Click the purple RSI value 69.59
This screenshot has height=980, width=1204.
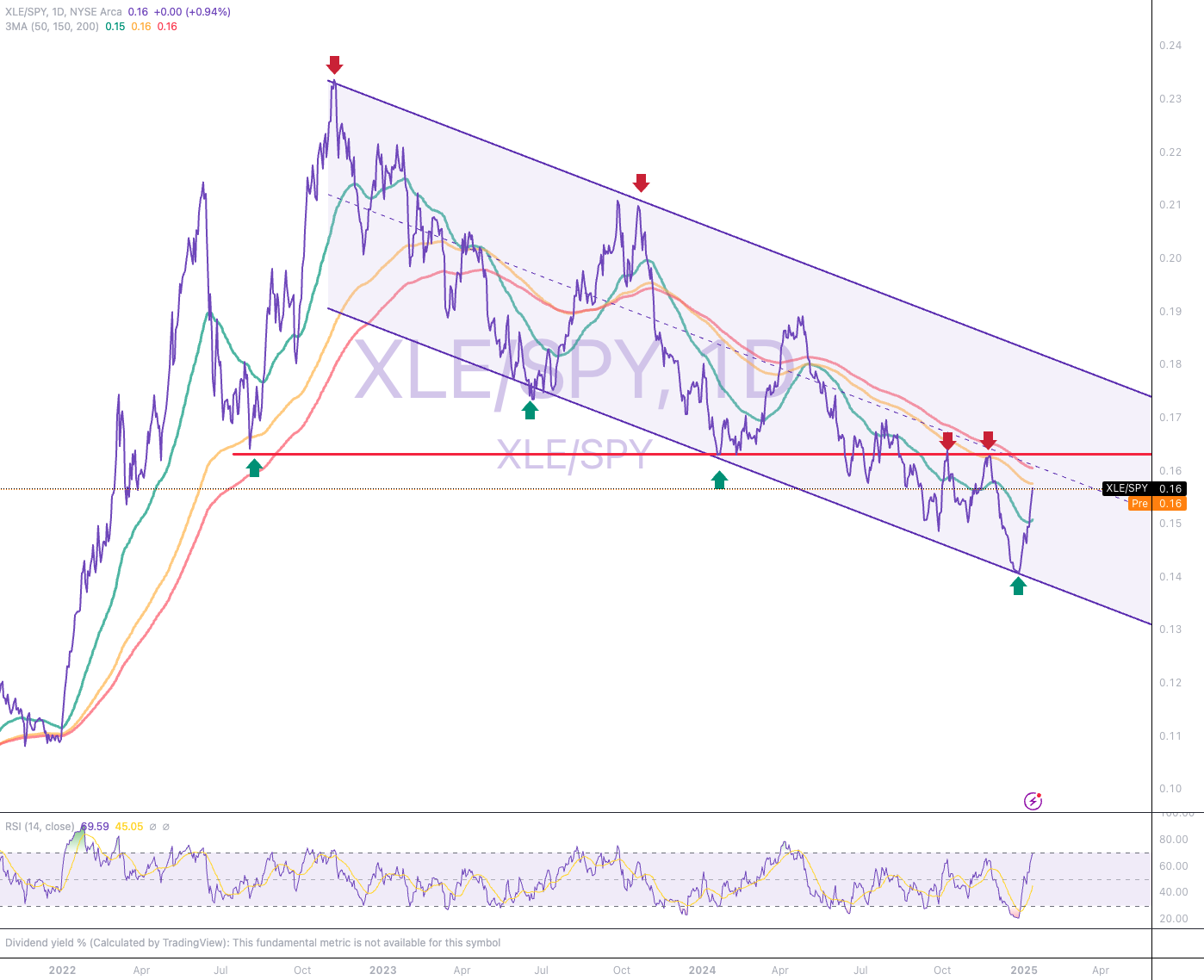click(95, 827)
